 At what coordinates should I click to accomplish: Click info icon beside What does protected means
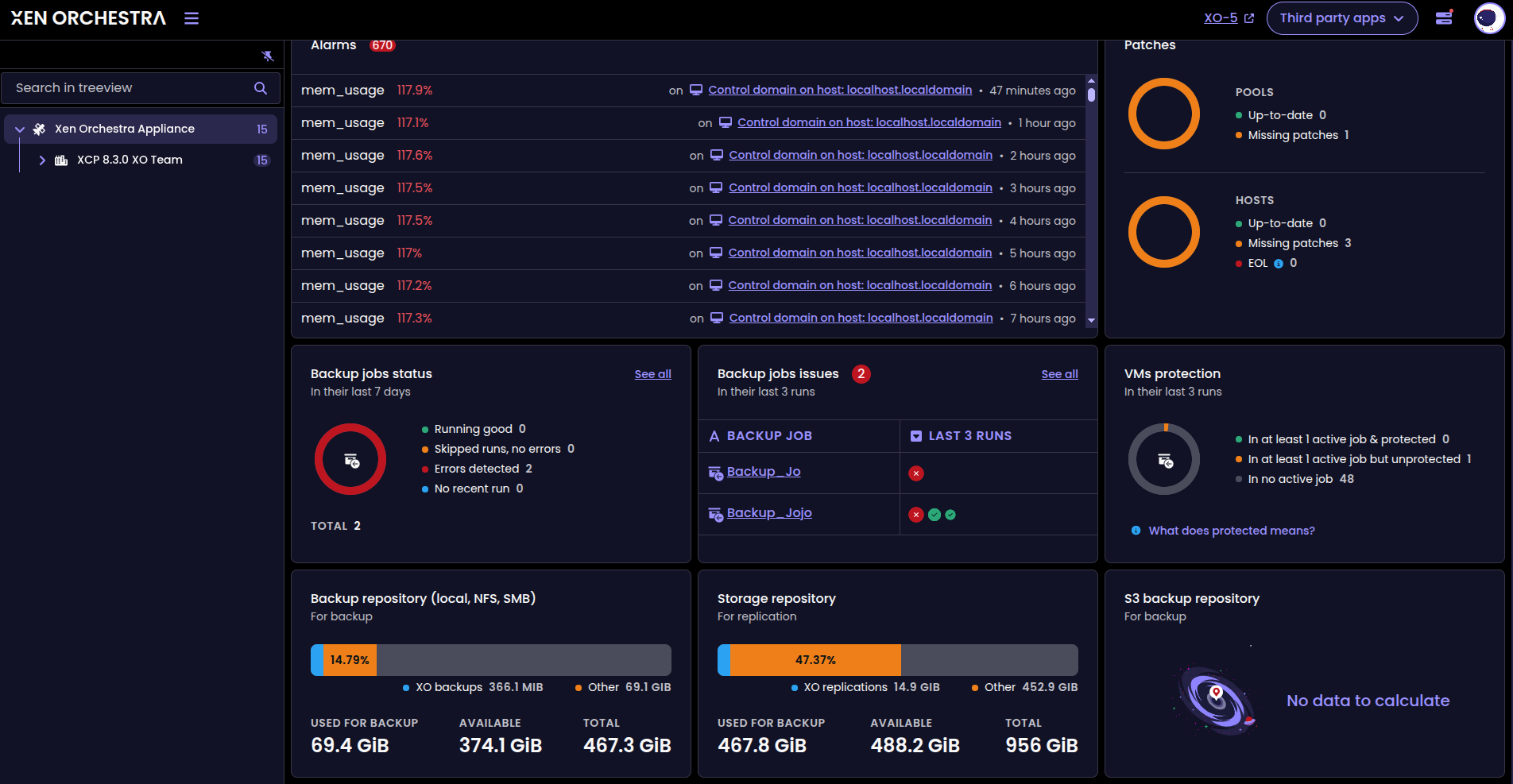click(1136, 531)
